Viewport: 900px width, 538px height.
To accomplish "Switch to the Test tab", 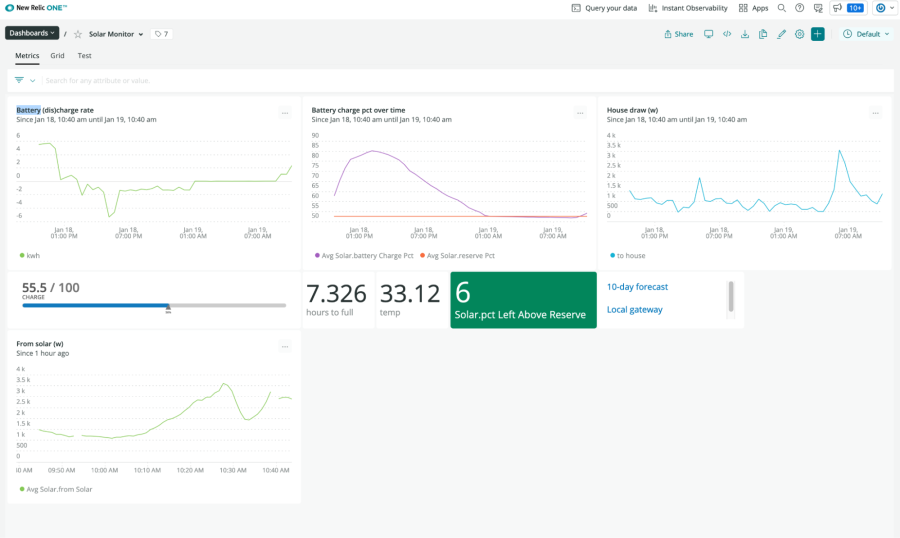I will [85, 56].
